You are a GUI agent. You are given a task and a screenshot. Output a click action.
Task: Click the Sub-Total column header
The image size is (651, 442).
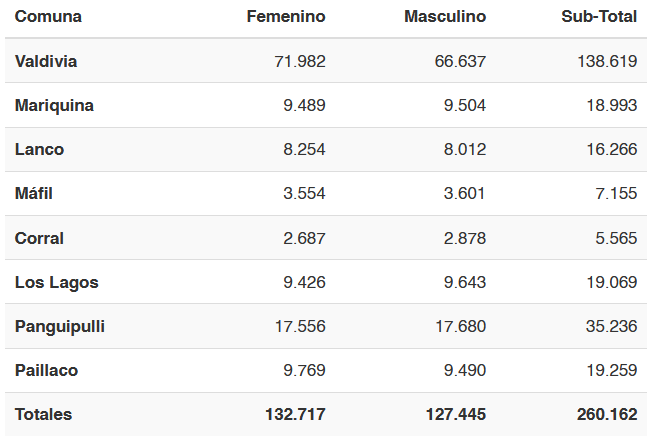[x=599, y=17]
